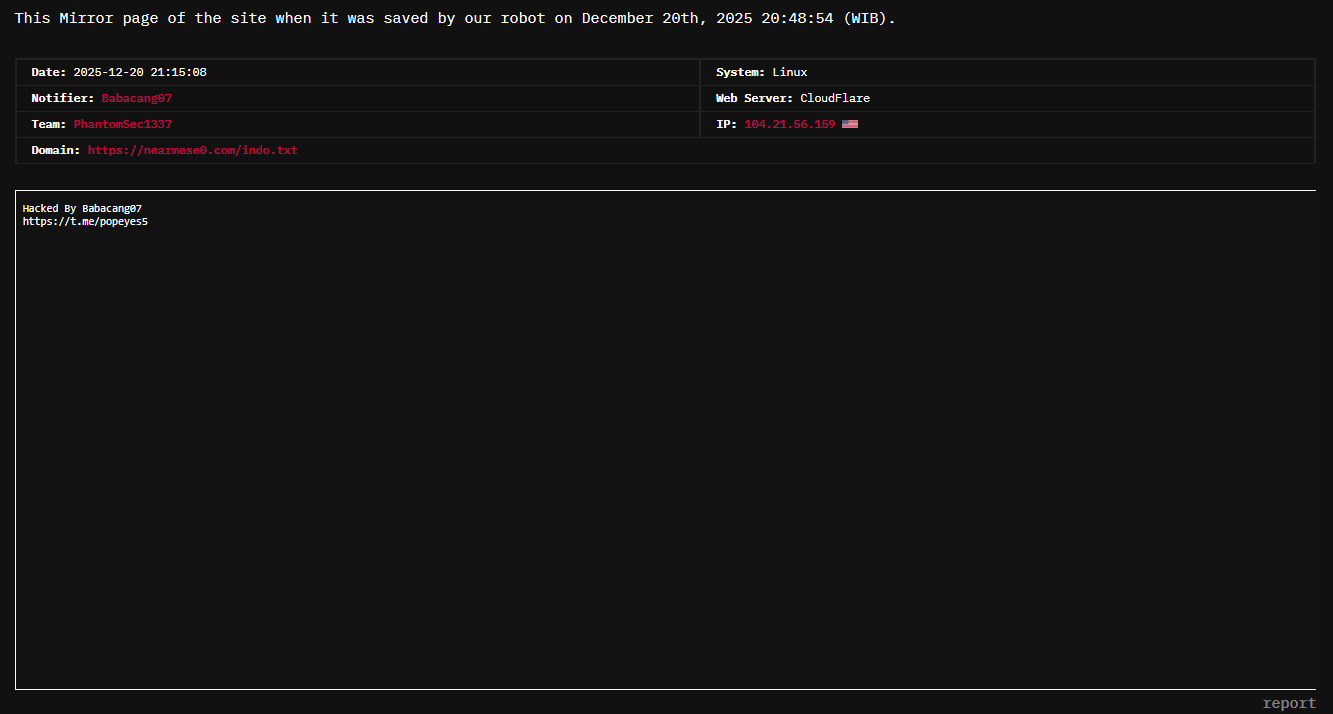Select the 2025-12-20 21:15:08 date value
The width and height of the screenshot is (1333, 714).
(x=140, y=72)
